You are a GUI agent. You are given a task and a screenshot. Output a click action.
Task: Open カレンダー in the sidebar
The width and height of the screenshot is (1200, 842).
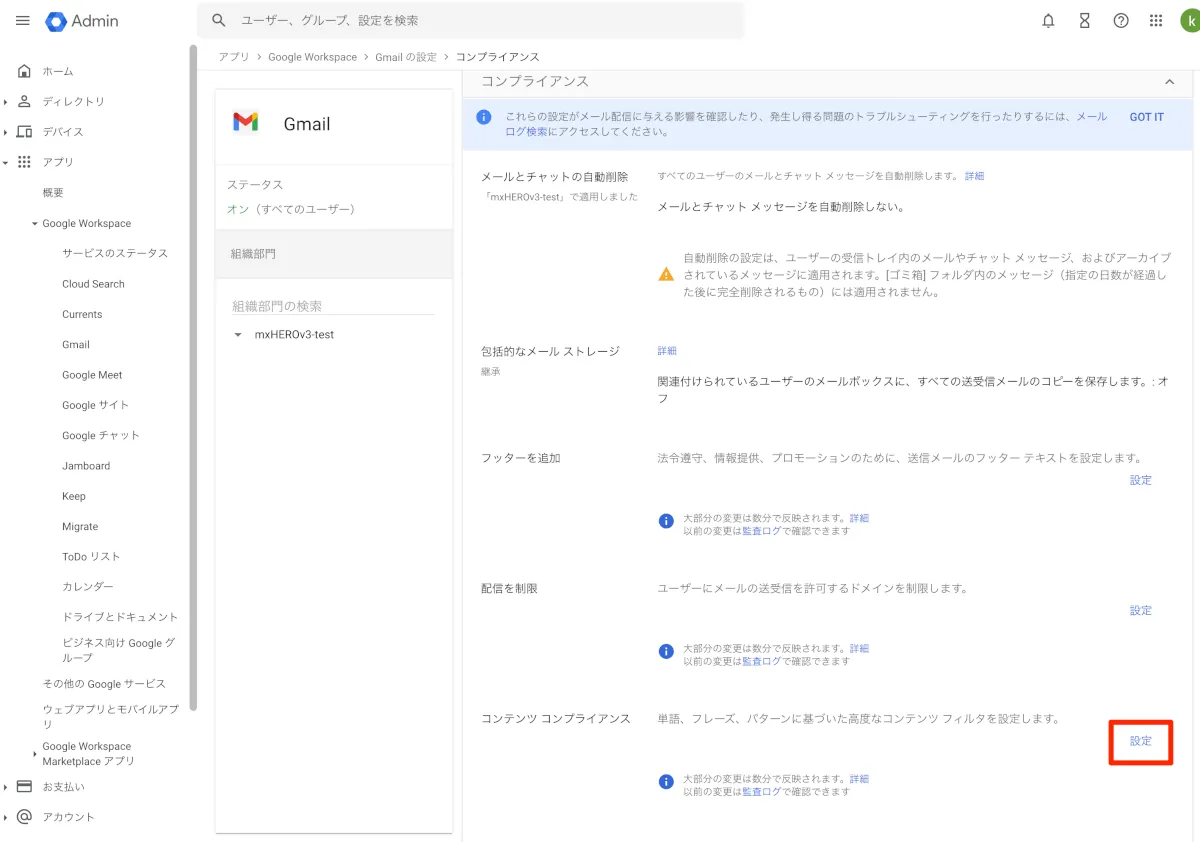[x=88, y=587]
